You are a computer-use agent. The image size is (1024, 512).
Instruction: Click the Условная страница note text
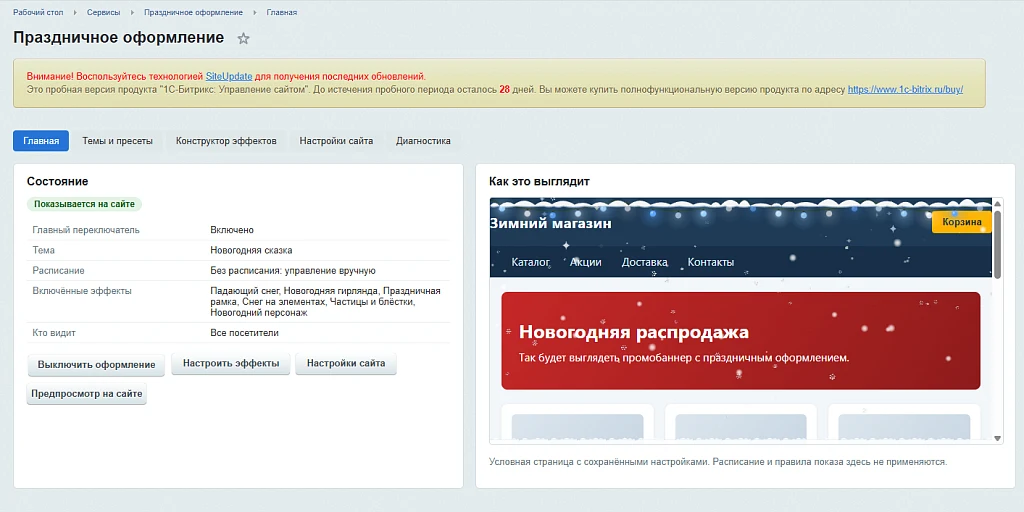point(718,462)
